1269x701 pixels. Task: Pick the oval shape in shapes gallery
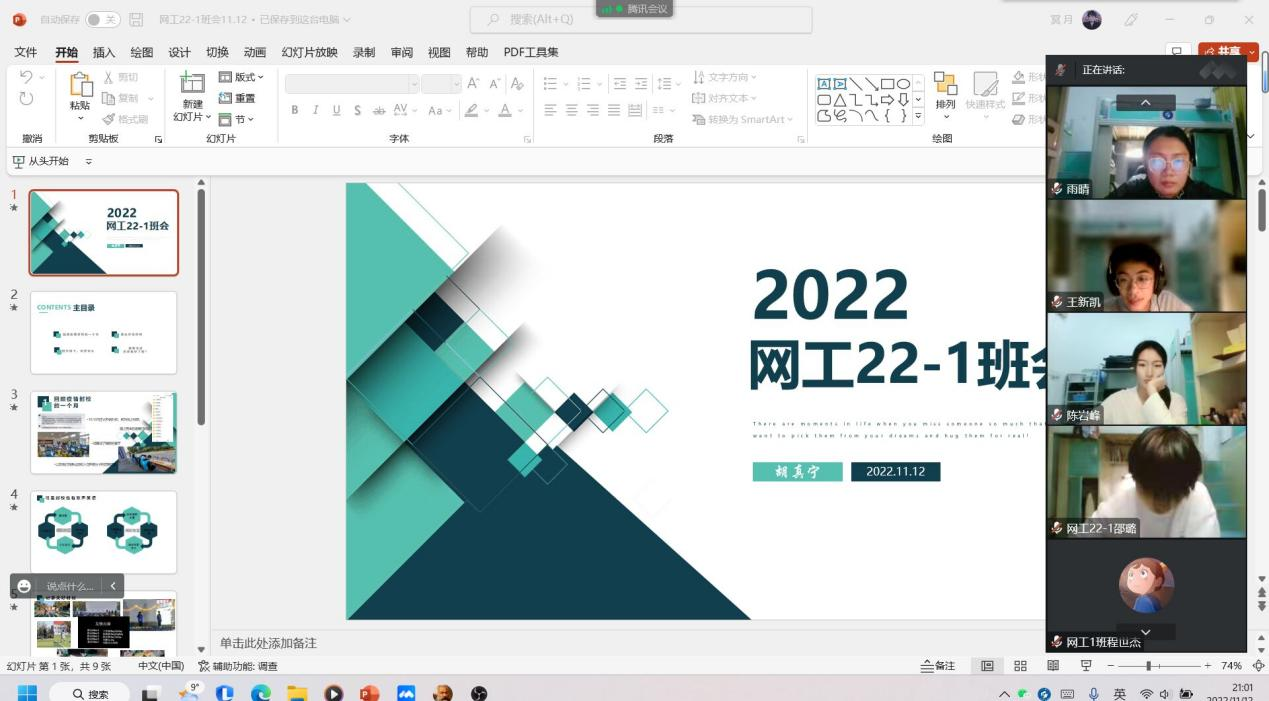903,84
